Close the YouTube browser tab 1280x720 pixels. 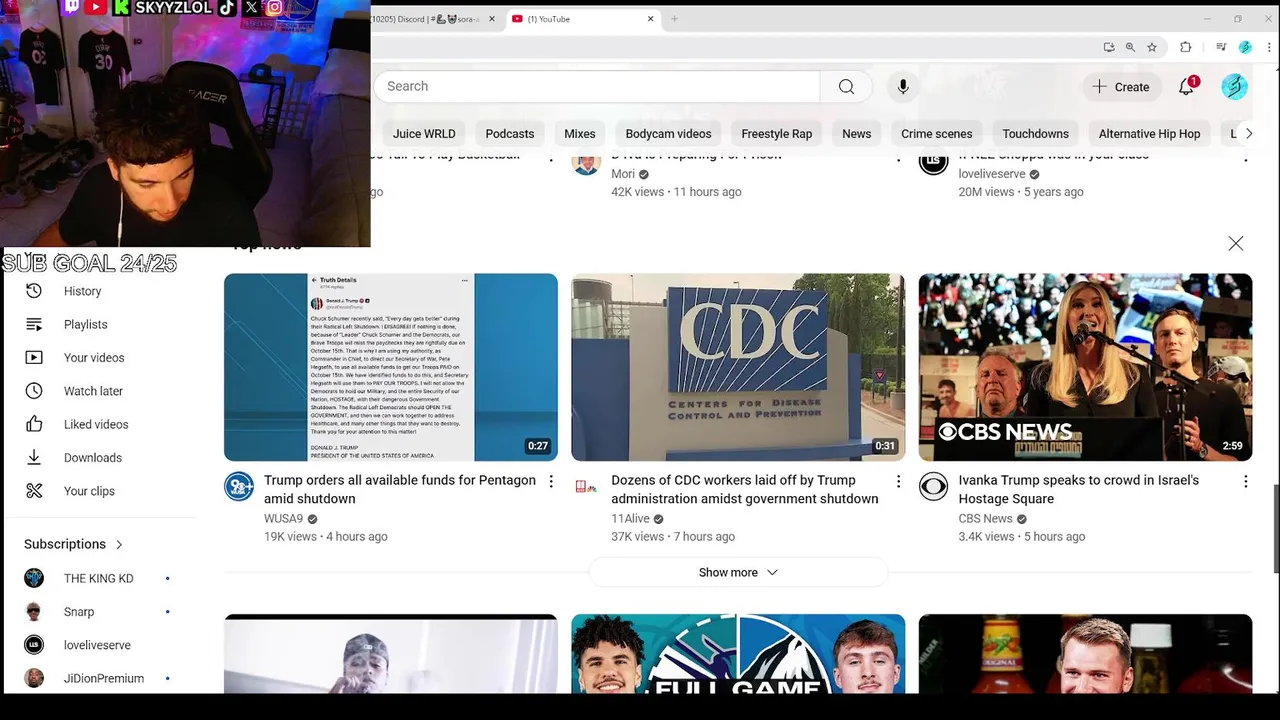(x=651, y=19)
